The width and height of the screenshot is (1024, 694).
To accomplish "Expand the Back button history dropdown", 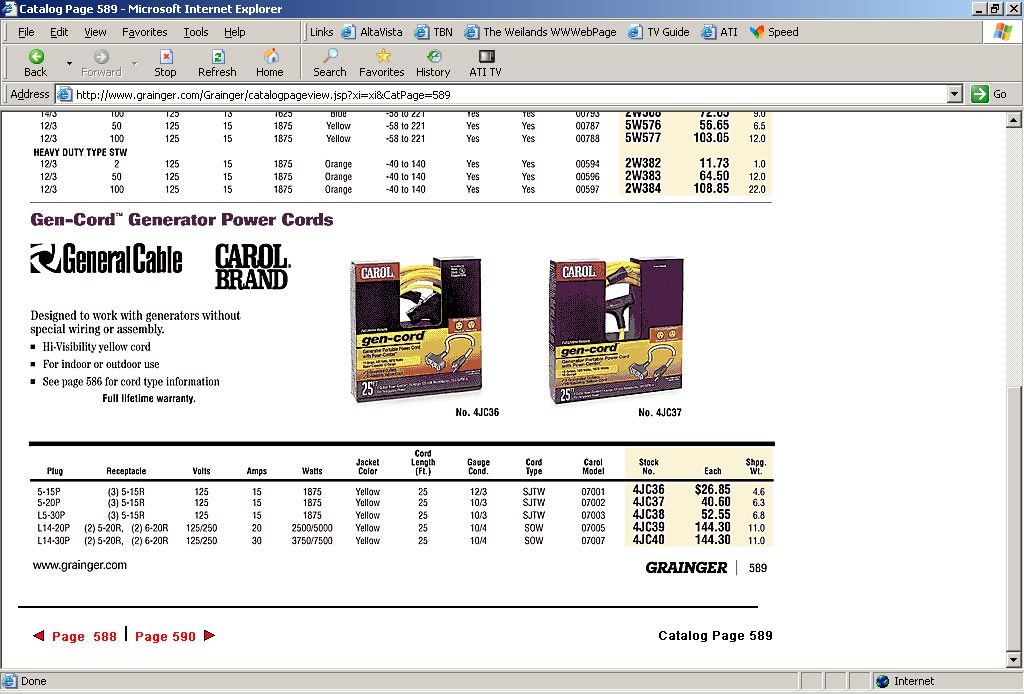I will tap(69, 63).
